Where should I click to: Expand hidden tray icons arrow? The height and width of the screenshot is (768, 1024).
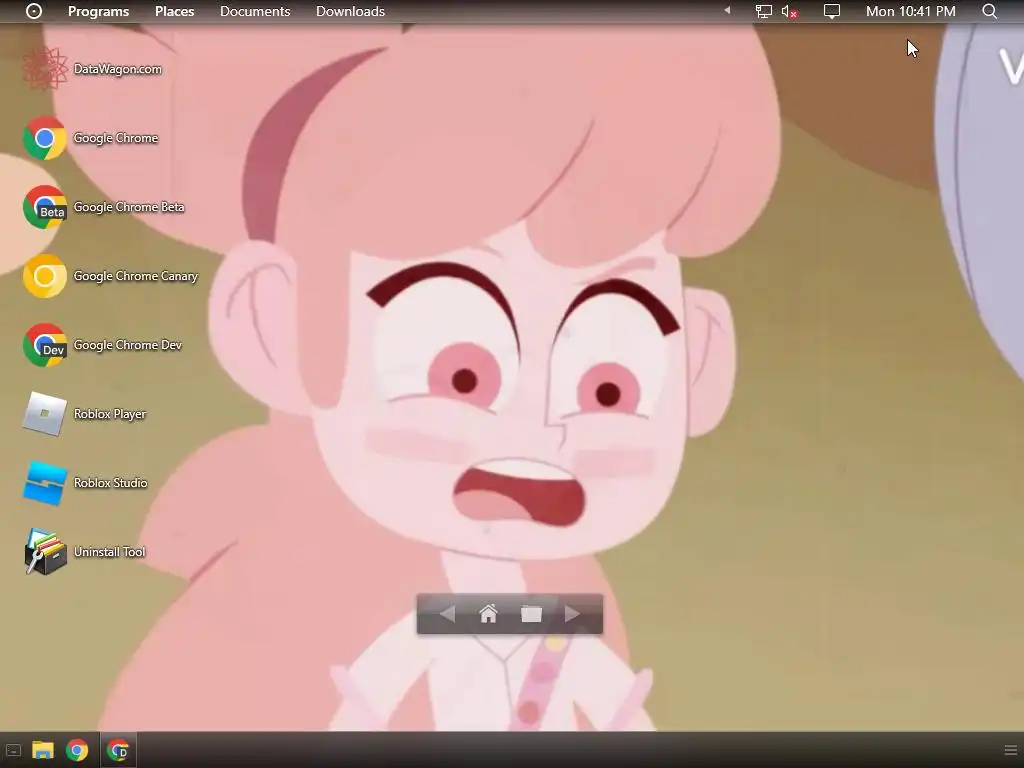click(727, 11)
